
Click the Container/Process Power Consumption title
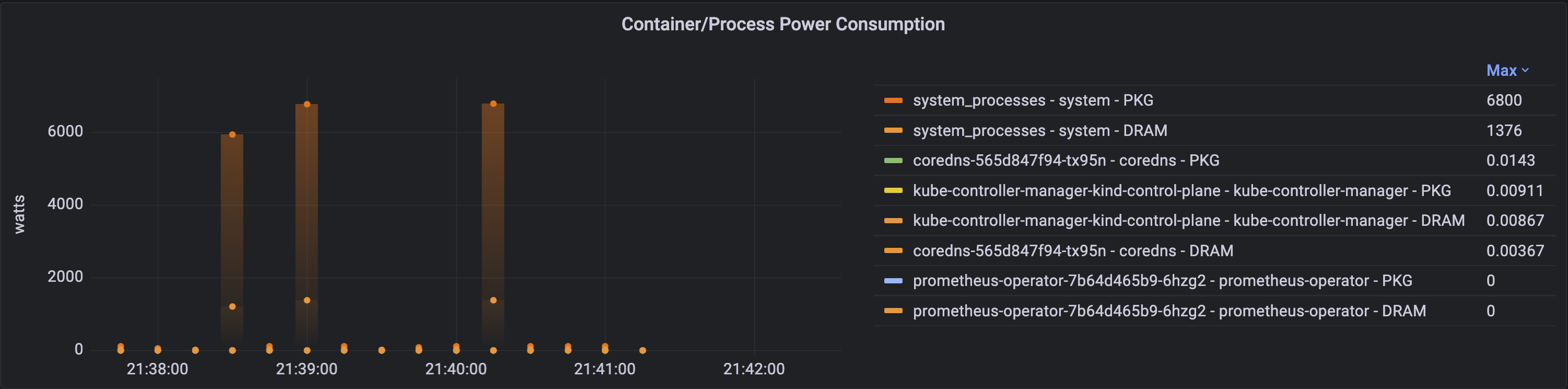pyautogui.click(x=783, y=24)
